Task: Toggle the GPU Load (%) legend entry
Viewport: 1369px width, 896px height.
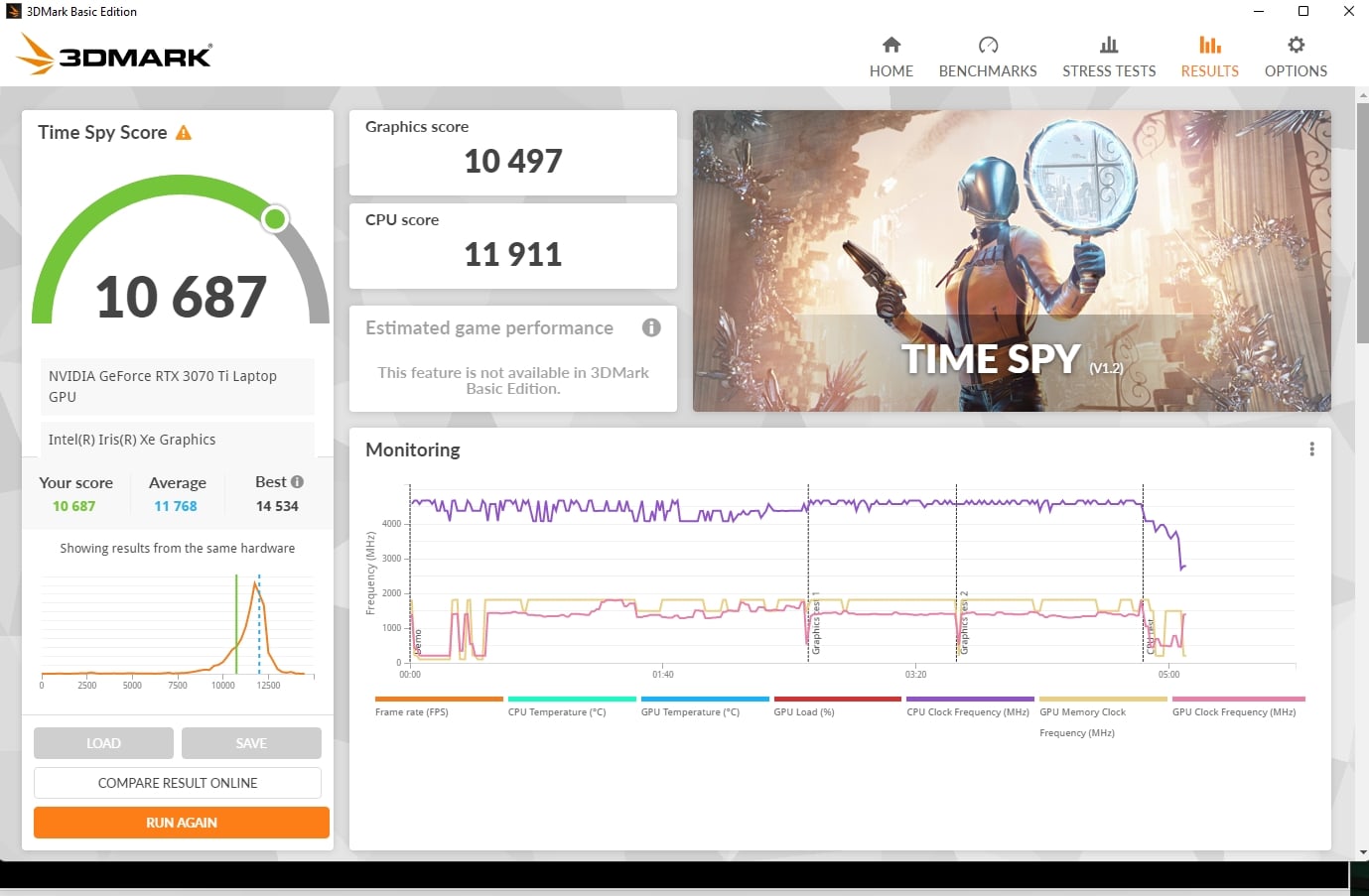Action: coord(804,711)
